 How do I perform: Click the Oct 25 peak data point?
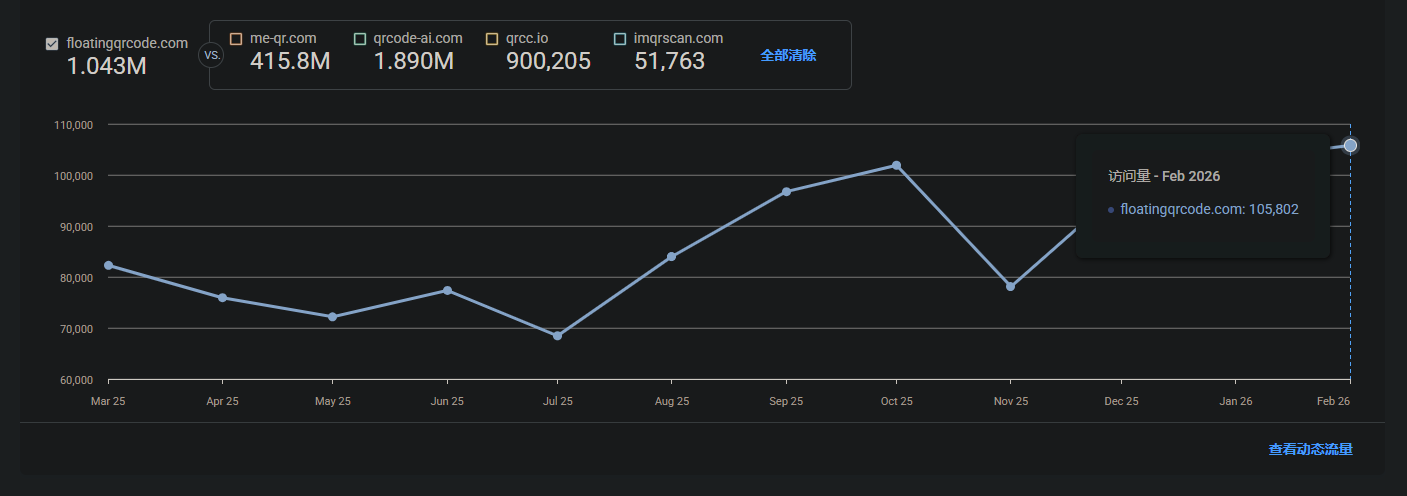tap(896, 165)
